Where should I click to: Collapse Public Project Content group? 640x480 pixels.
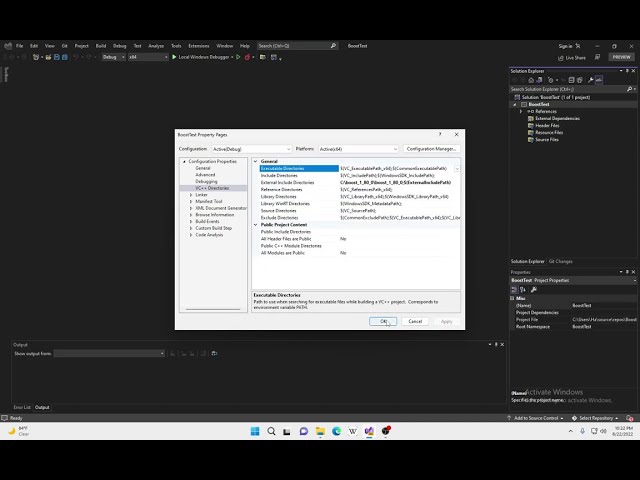(256, 225)
